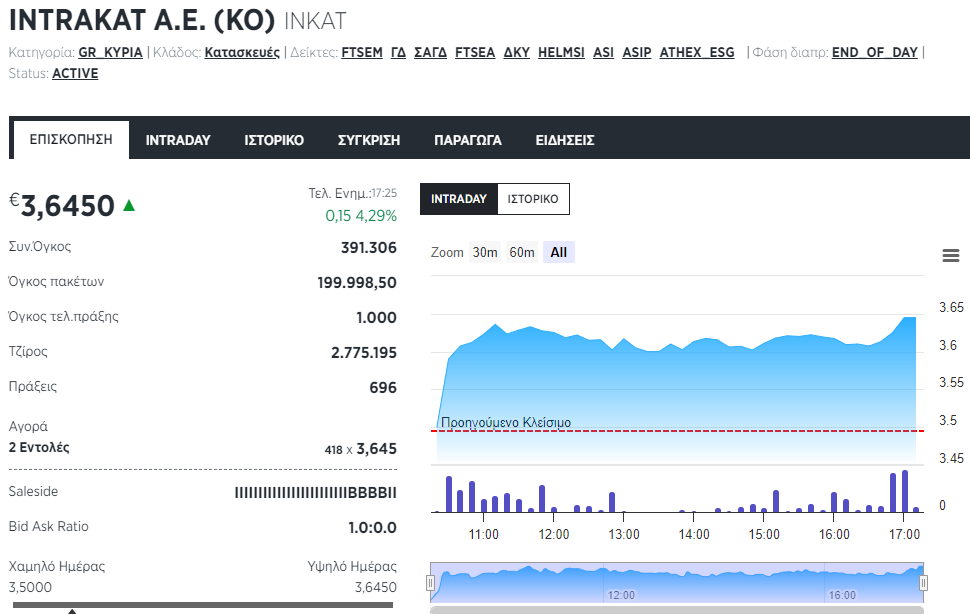Open the ASIP index link
This screenshot has height=614, width=970.
click(x=637, y=53)
